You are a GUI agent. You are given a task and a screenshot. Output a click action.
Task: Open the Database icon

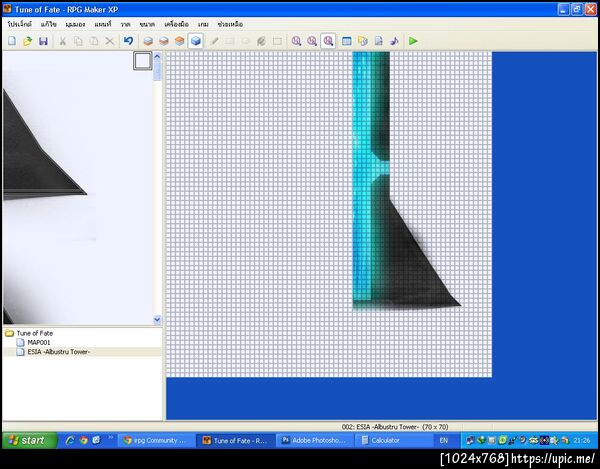pos(347,41)
